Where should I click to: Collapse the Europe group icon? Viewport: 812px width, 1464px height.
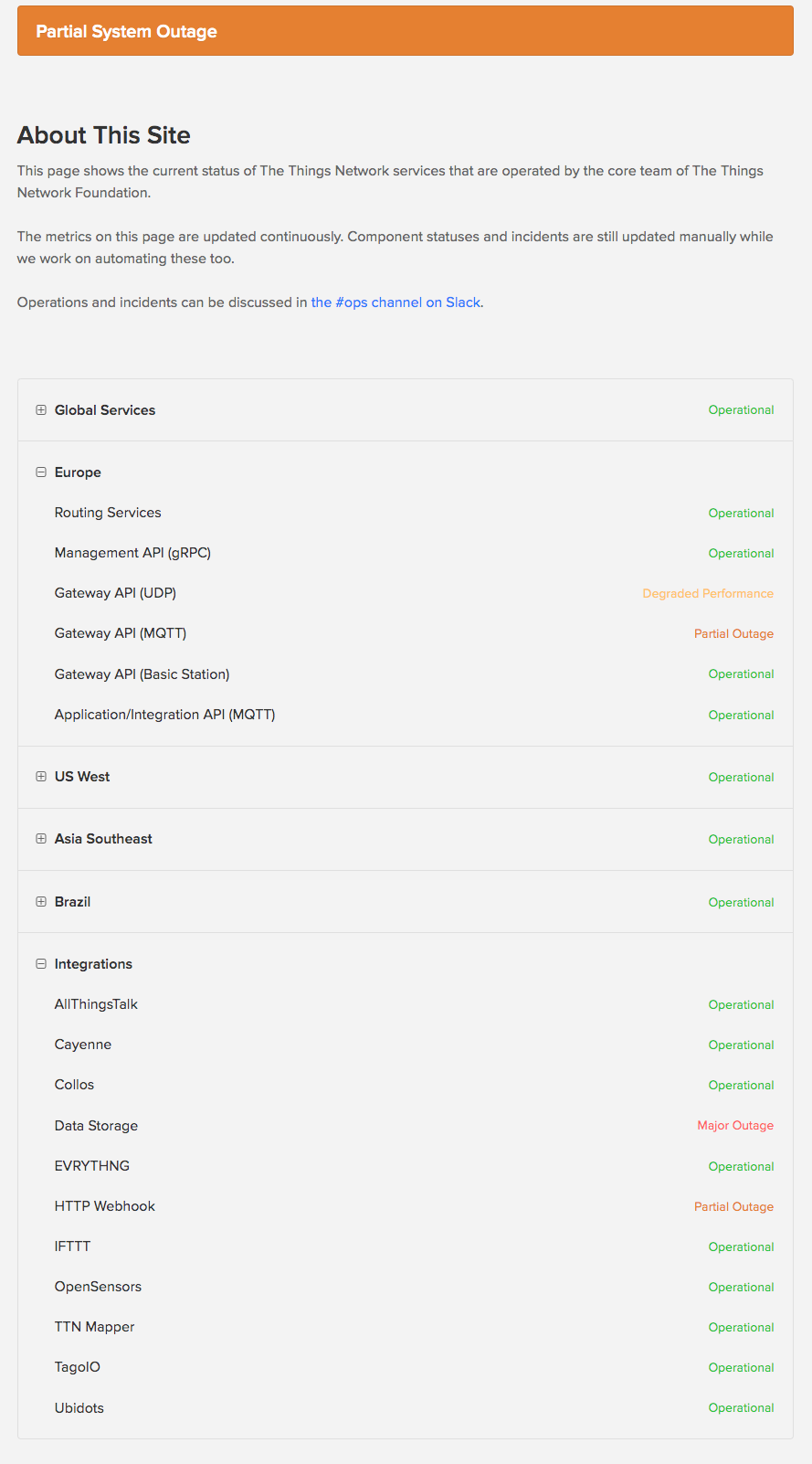pyautogui.click(x=41, y=472)
